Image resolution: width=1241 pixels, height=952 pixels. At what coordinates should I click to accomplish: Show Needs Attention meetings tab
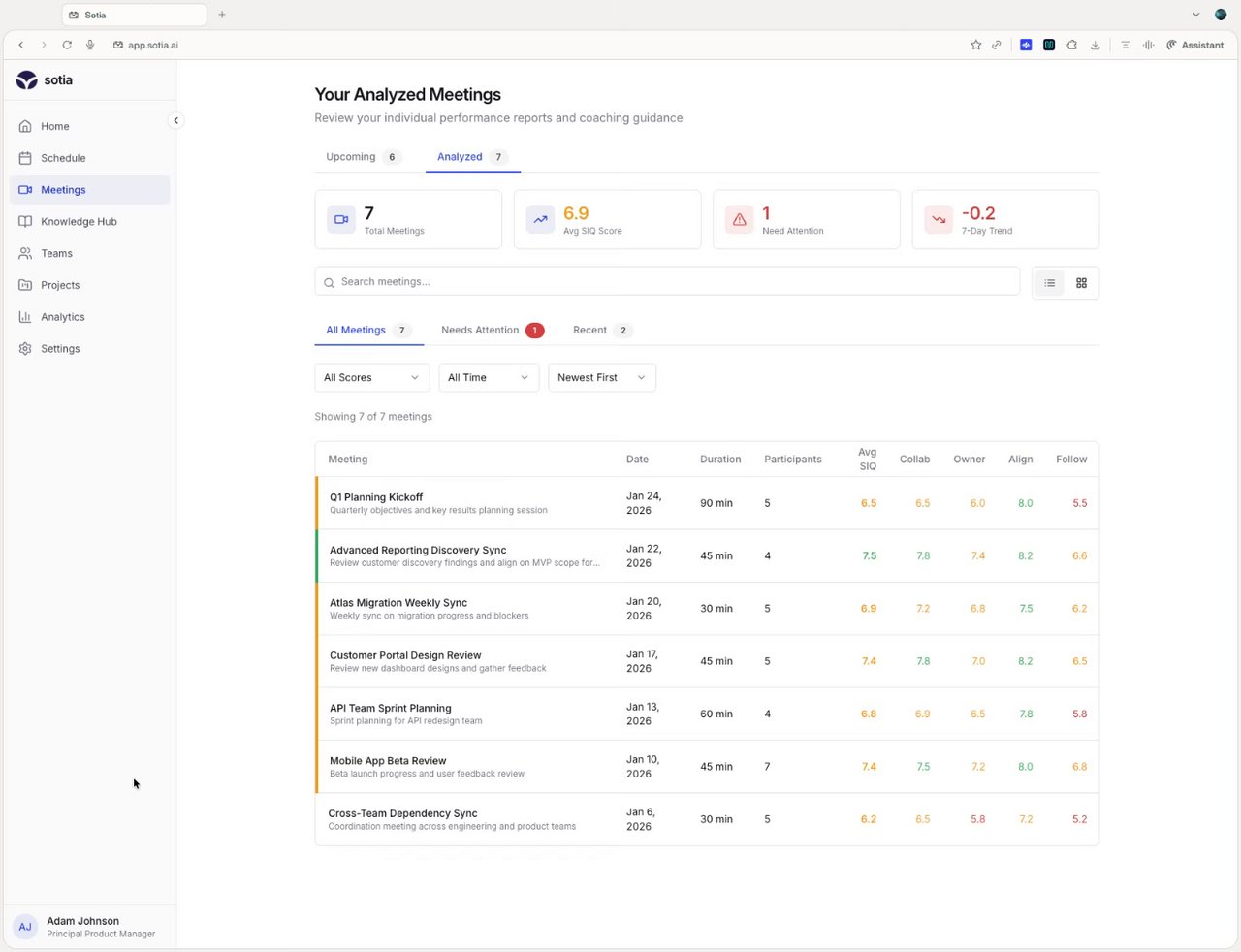coord(492,331)
